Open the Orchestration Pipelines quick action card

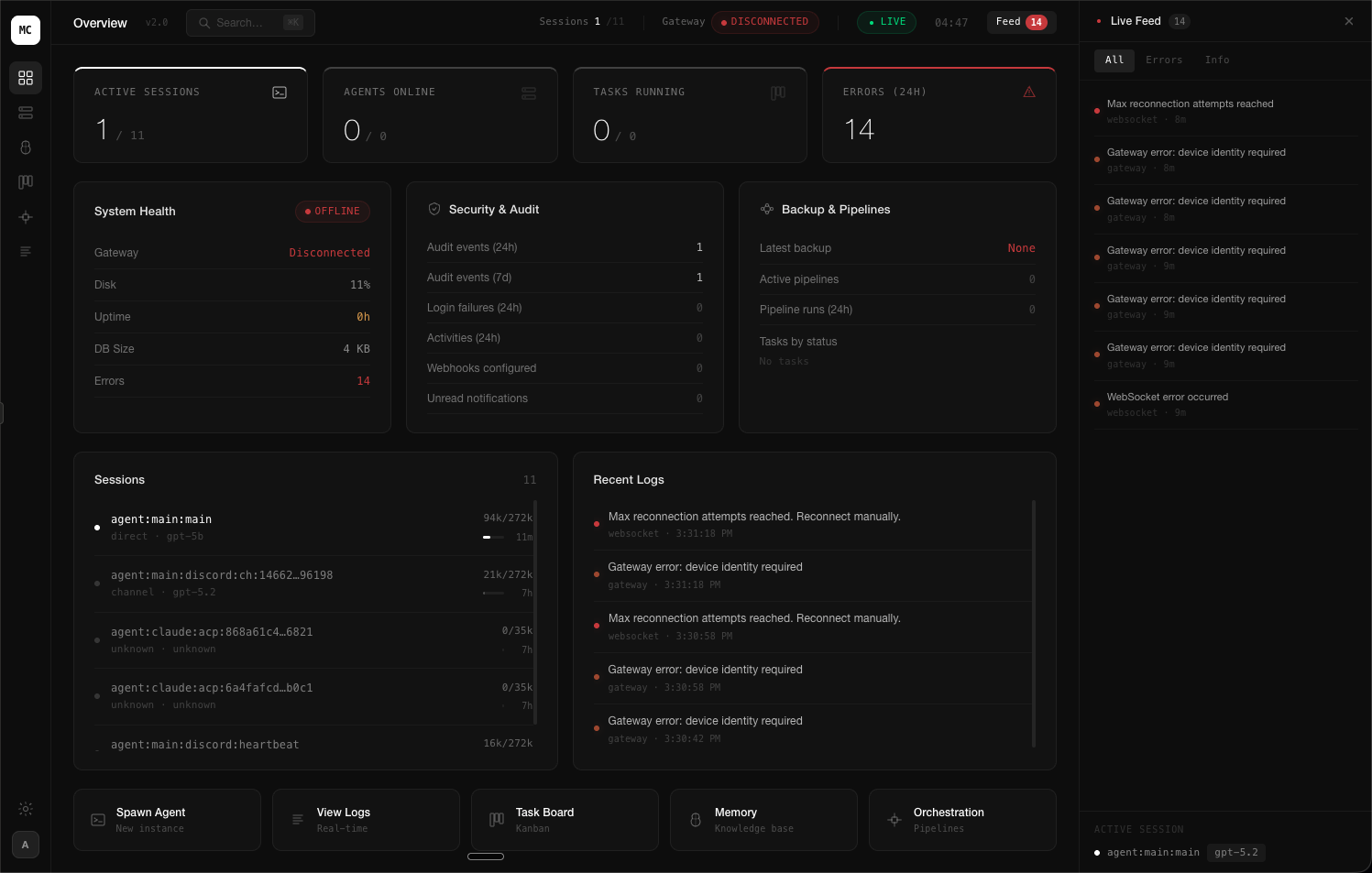[962, 820]
